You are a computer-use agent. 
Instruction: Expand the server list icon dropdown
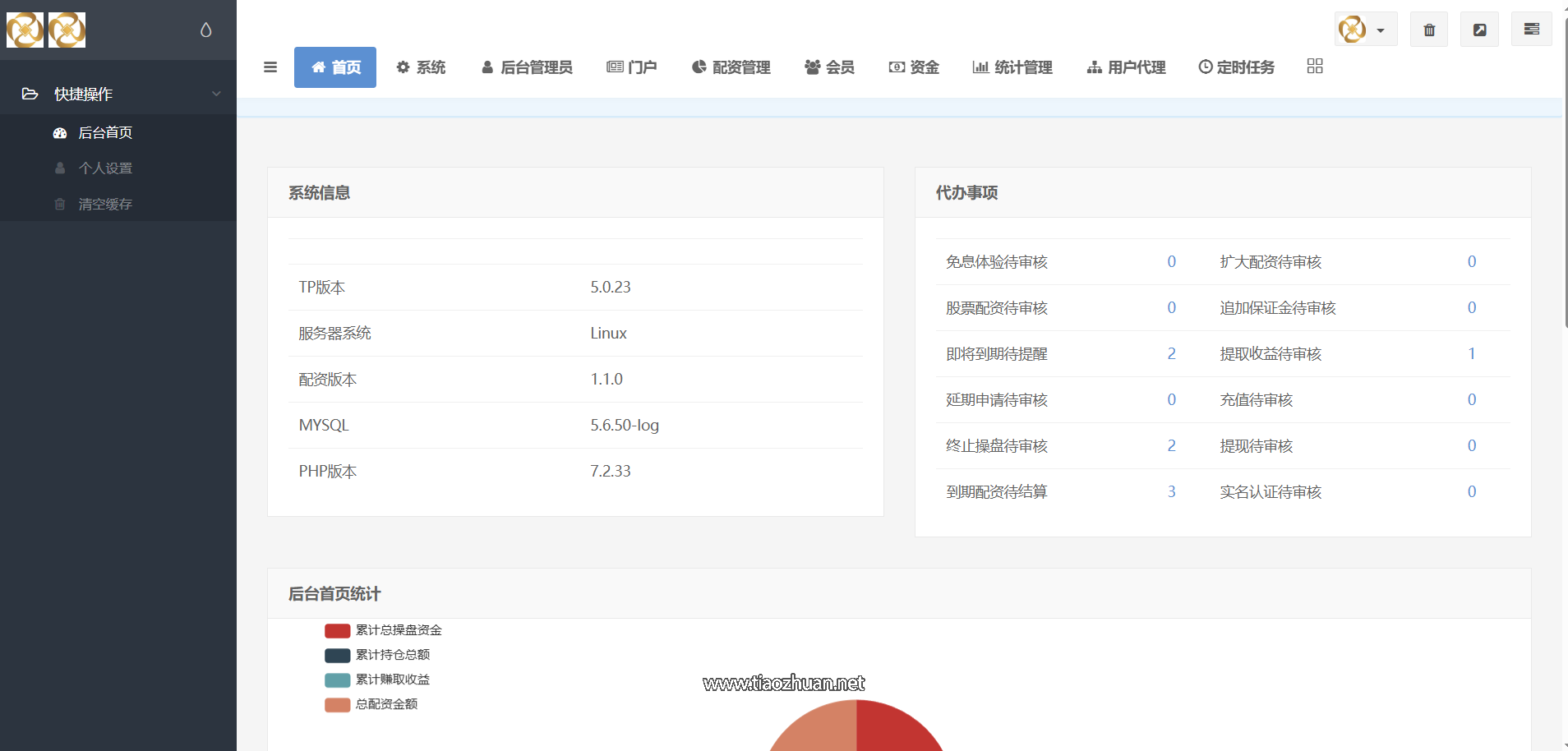tap(1532, 28)
